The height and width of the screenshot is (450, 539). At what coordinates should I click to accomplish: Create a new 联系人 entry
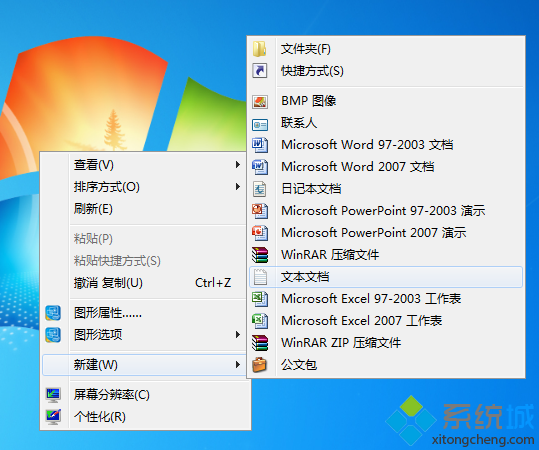pos(386,123)
